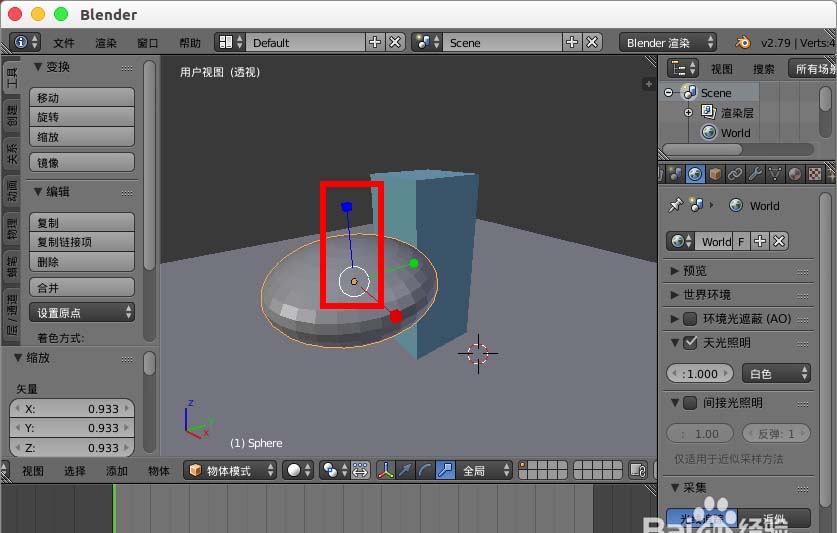Collapse the Scene tree node in outliner

click(668, 93)
